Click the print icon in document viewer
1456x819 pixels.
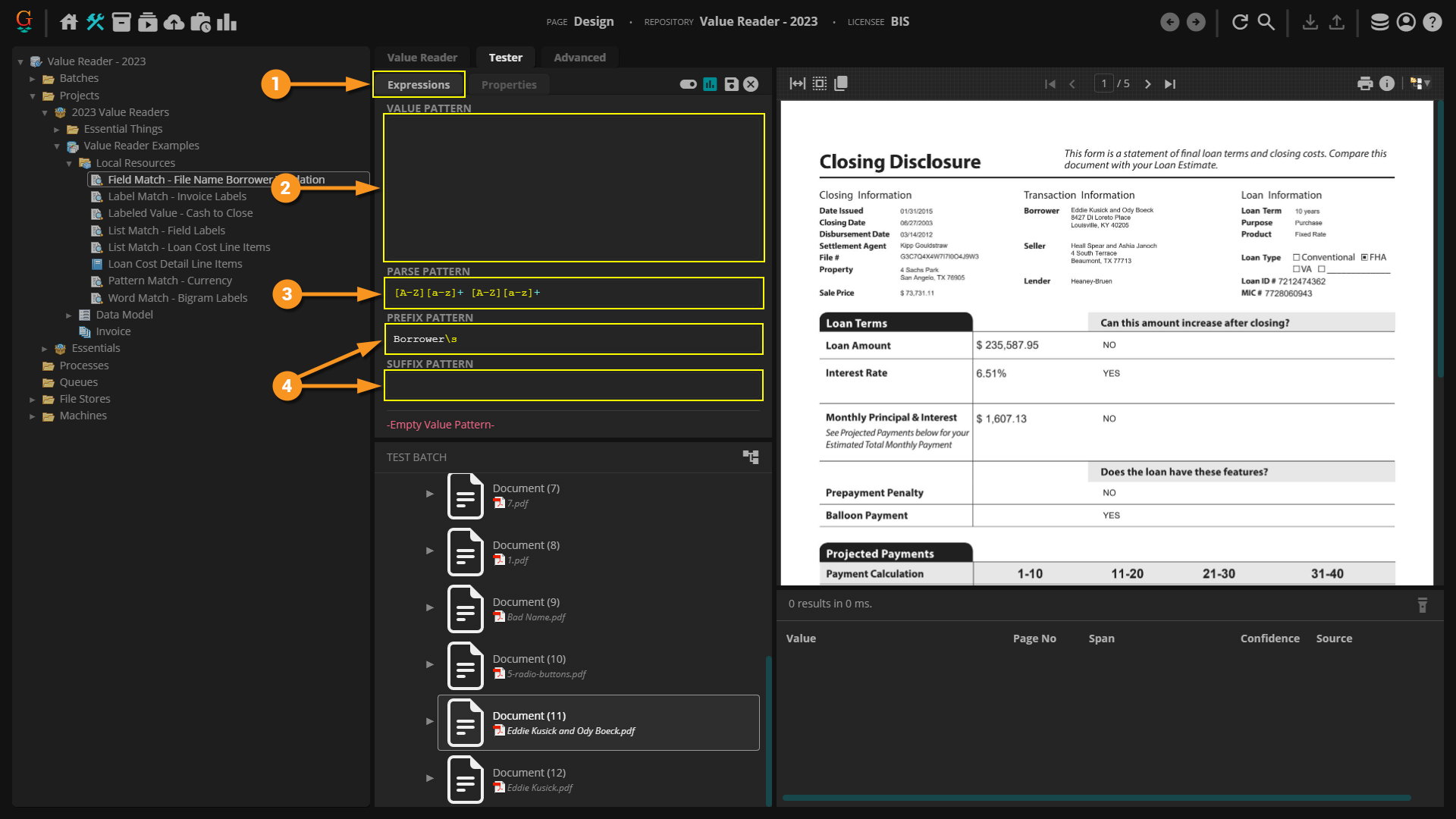pyautogui.click(x=1365, y=84)
